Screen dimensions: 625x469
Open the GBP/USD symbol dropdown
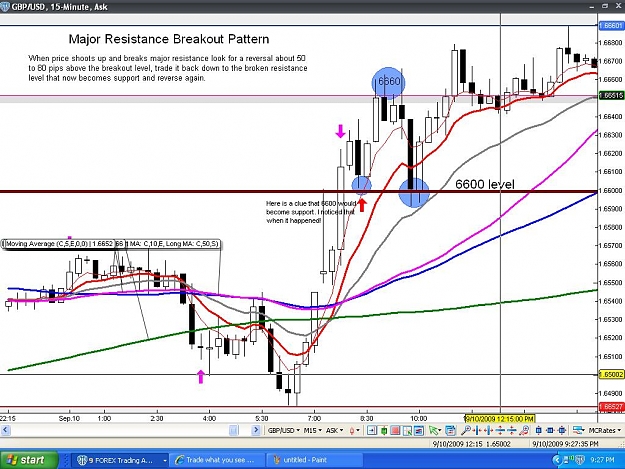click(x=284, y=430)
